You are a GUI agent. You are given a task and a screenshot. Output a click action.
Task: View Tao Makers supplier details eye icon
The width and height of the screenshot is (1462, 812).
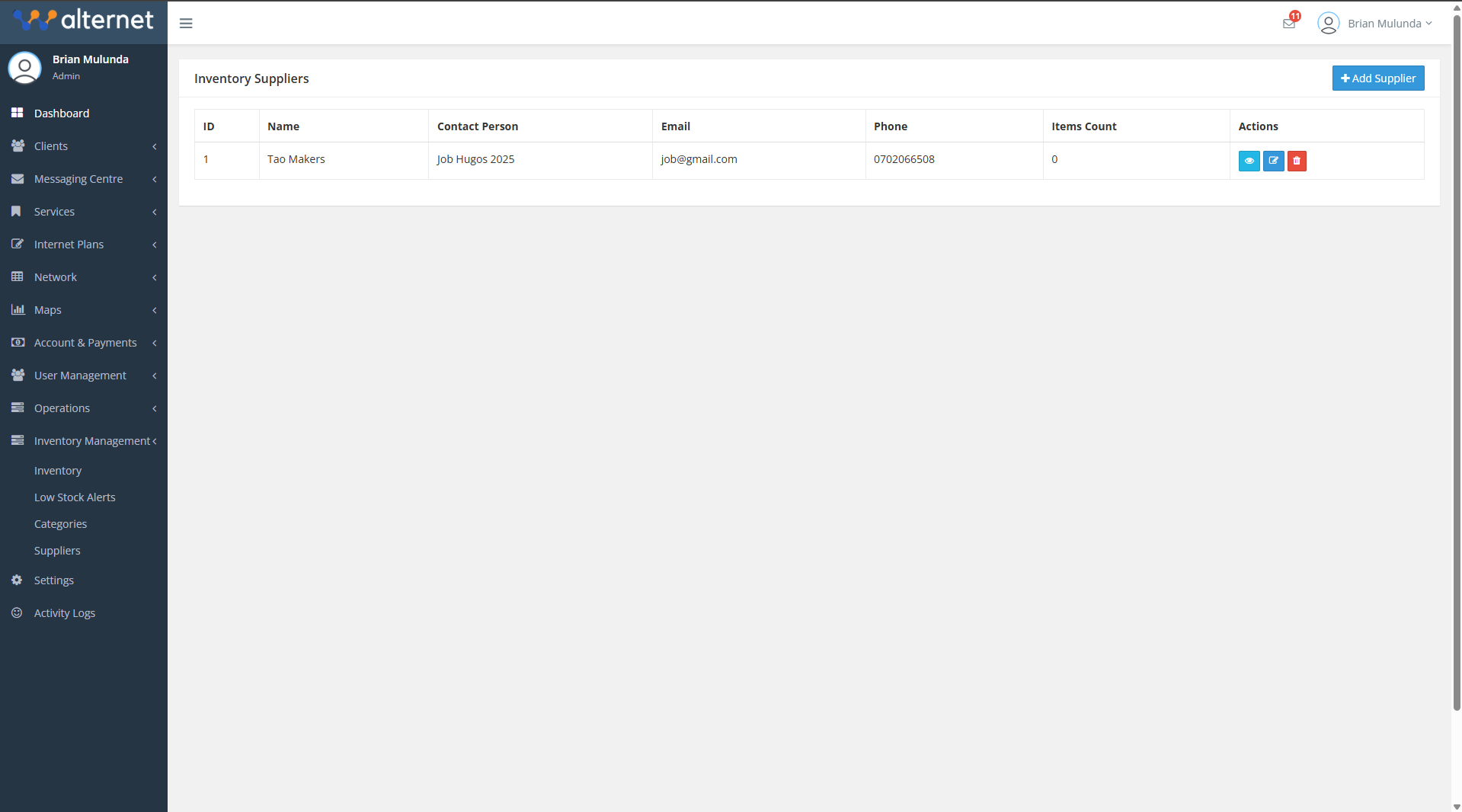tap(1249, 161)
